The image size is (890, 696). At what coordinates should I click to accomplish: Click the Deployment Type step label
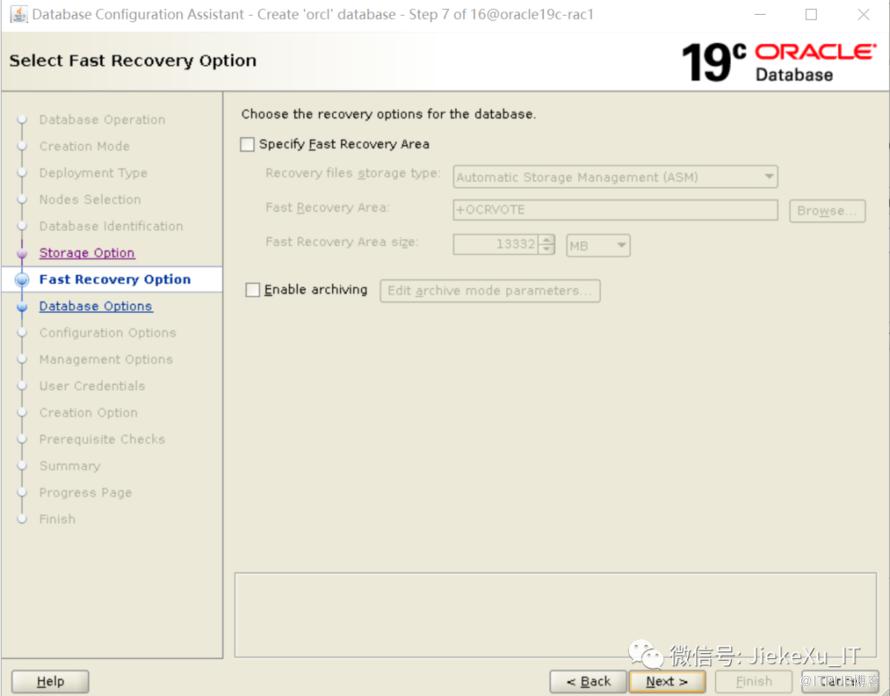click(x=93, y=173)
